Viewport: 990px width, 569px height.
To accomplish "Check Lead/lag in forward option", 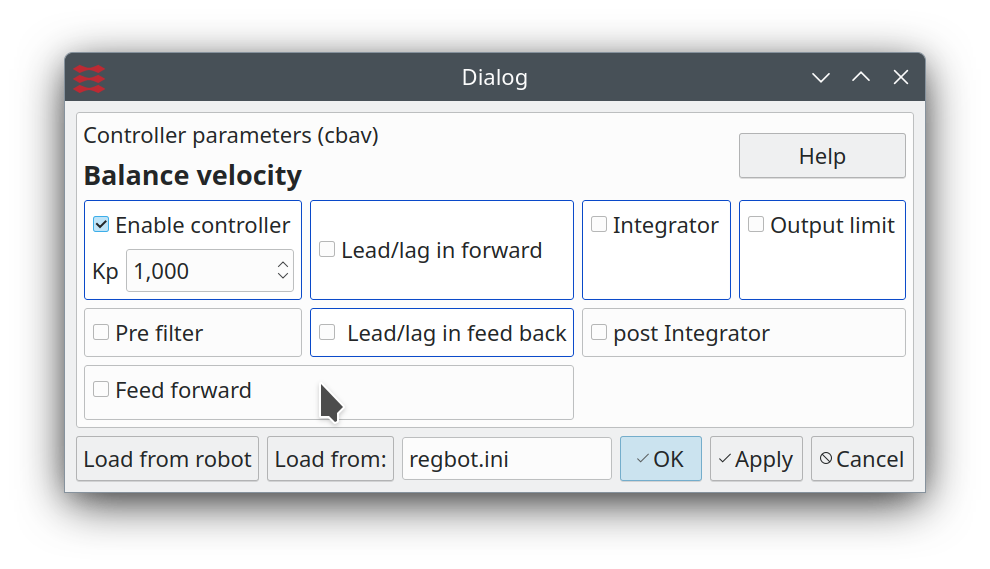I will [x=327, y=250].
